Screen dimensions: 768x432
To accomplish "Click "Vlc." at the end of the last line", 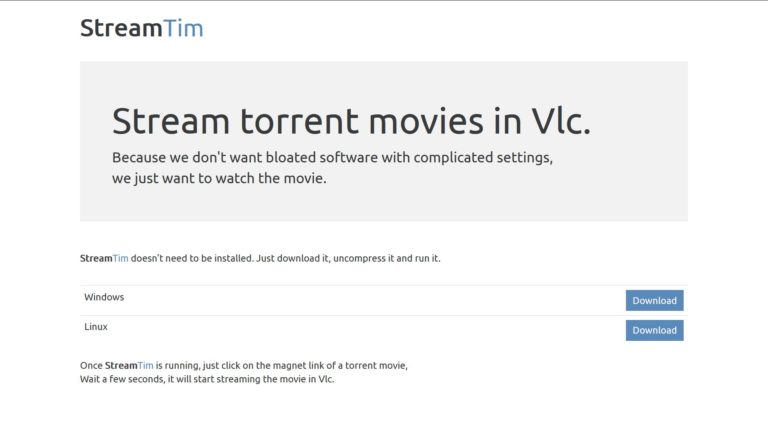I will pyautogui.click(x=326, y=379).
